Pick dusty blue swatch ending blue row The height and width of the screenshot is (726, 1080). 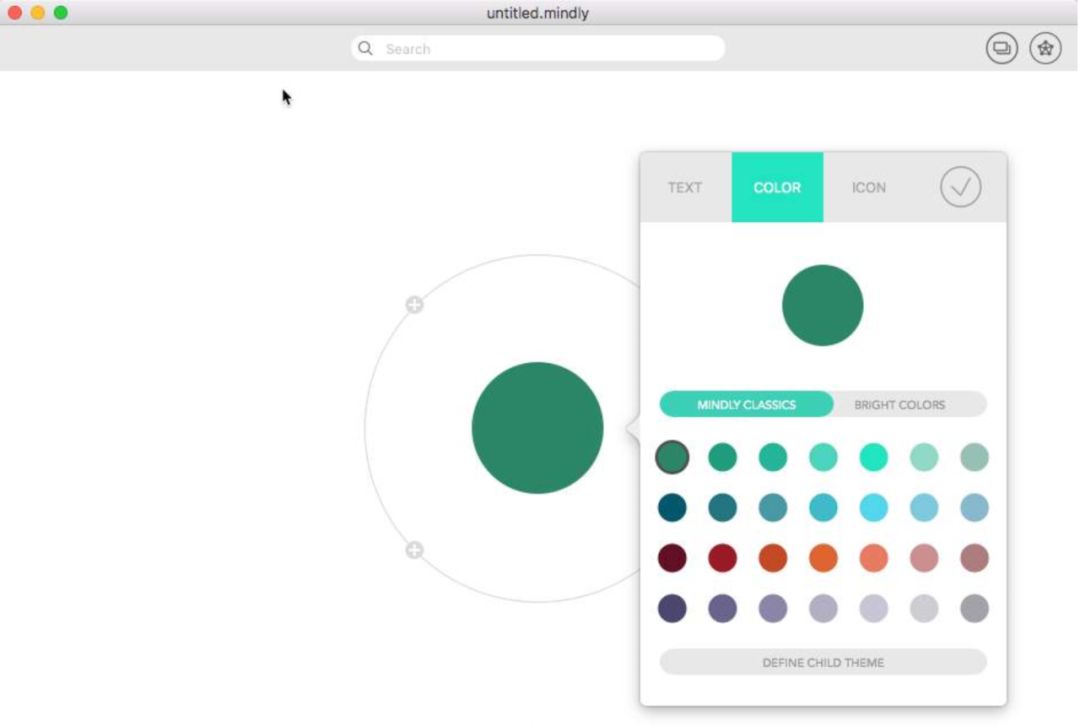tap(974, 508)
